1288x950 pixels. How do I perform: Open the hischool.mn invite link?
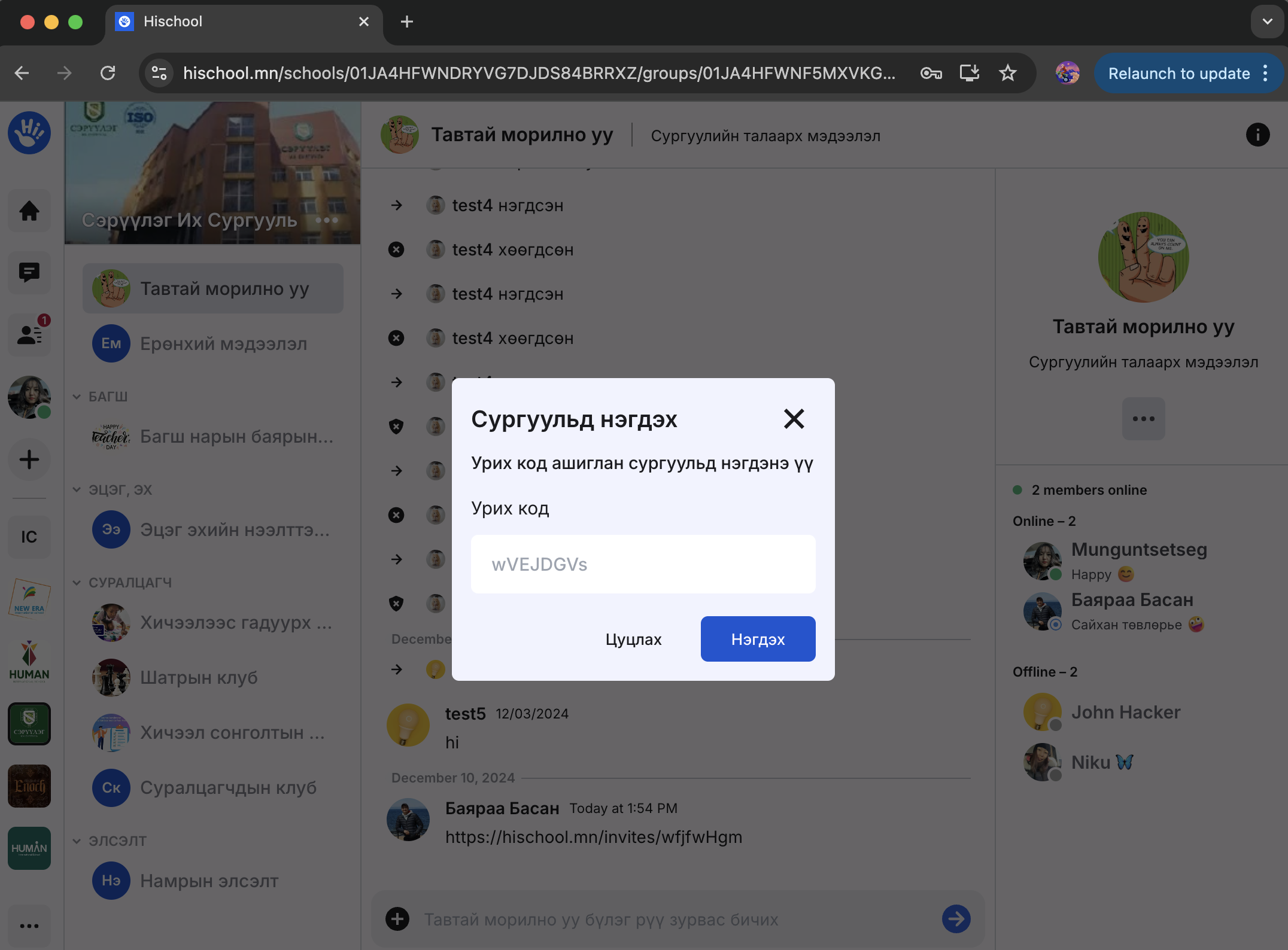coord(593,837)
